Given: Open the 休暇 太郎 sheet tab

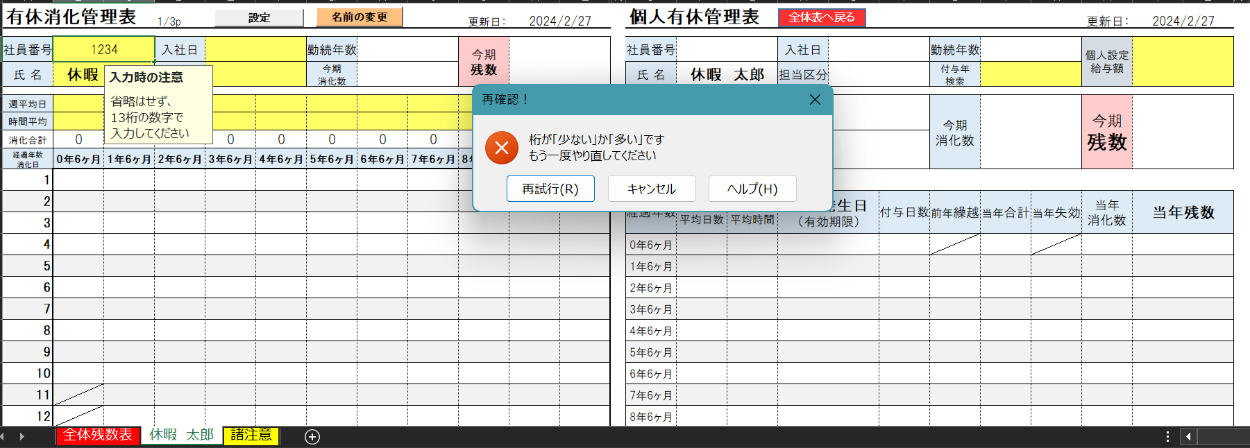Looking at the screenshot, I should pos(181,435).
